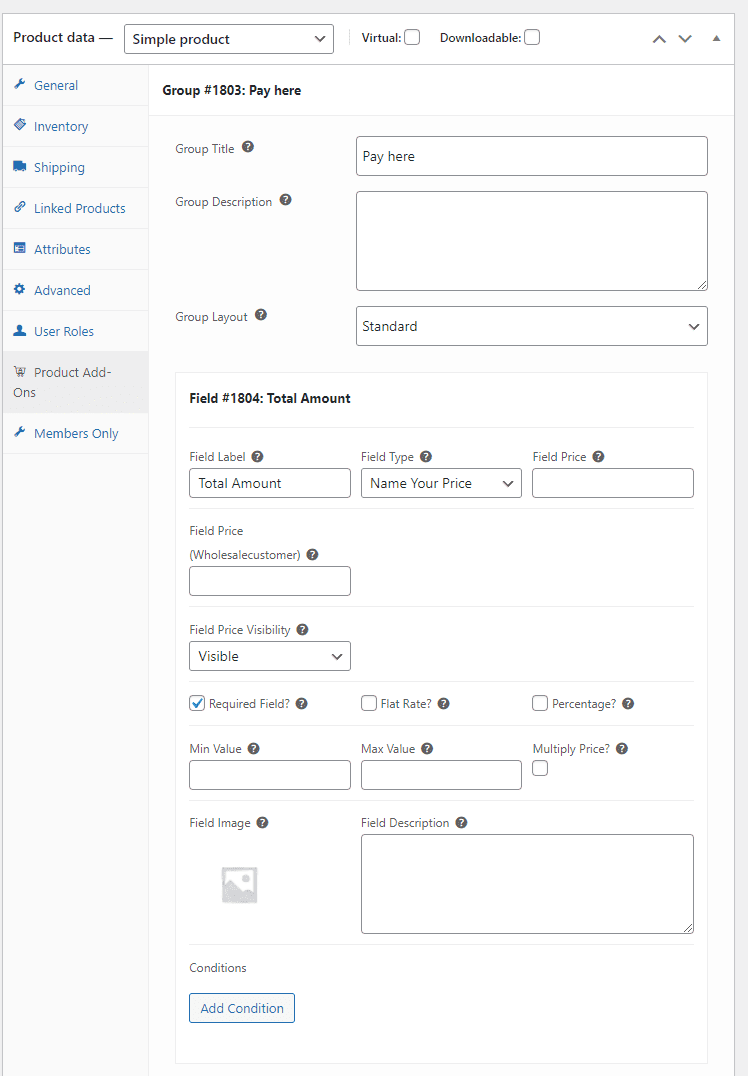Click the Min Value input field

270,775
